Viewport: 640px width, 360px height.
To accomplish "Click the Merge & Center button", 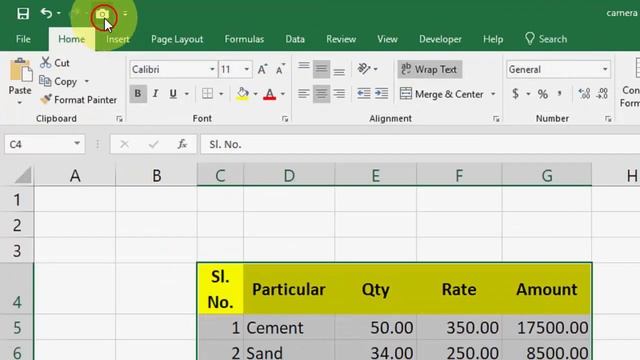I will click(442, 94).
